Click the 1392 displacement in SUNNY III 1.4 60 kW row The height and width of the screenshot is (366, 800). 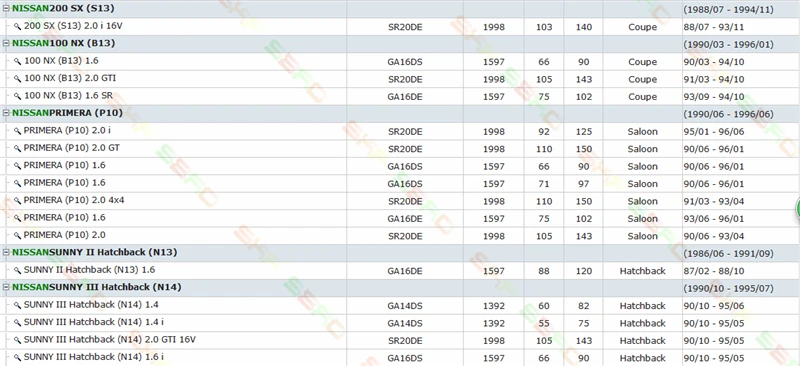pyautogui.click(x=494, y=306)
